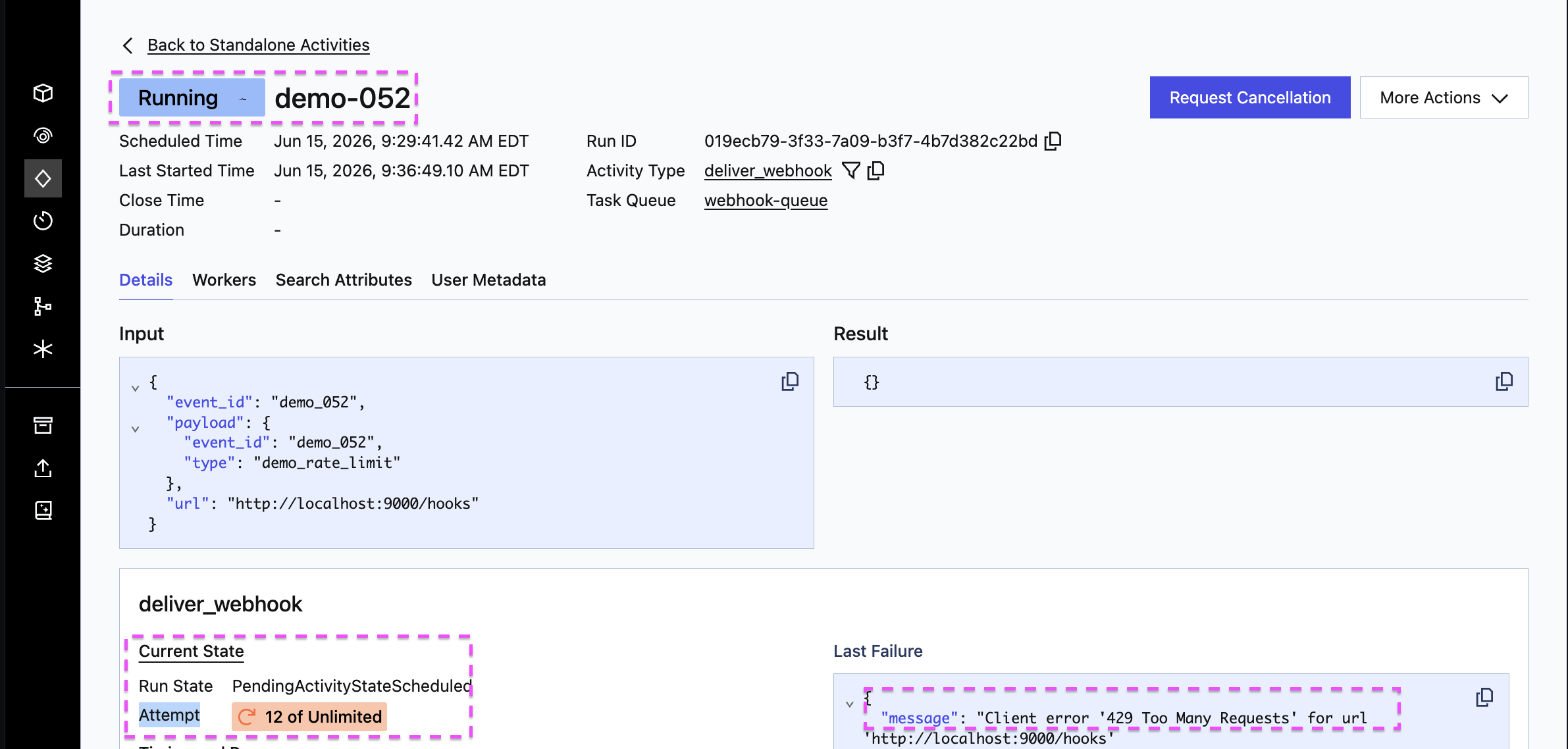This screenshot has height=749, width=1568.
Task: Click the back chevron arrow
Action: [128, 45]
